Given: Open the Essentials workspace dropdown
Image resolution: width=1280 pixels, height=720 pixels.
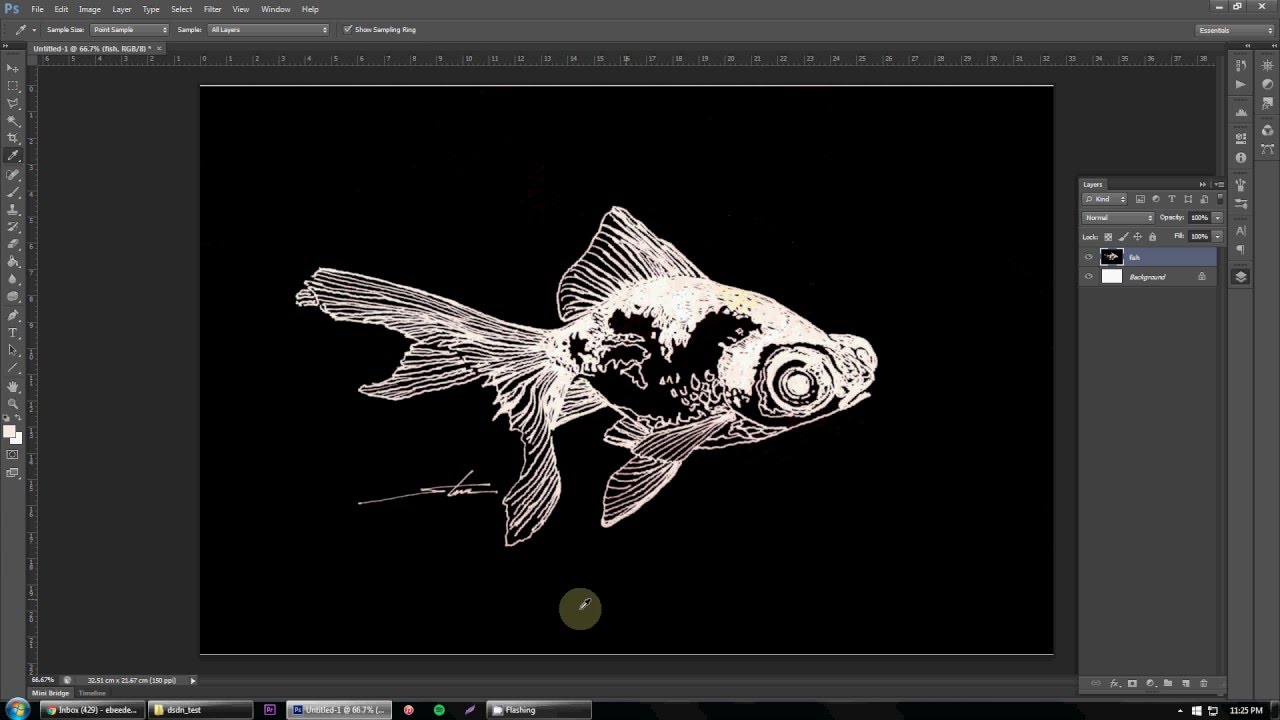Looking at the screenshot, I should (1236, 30).
